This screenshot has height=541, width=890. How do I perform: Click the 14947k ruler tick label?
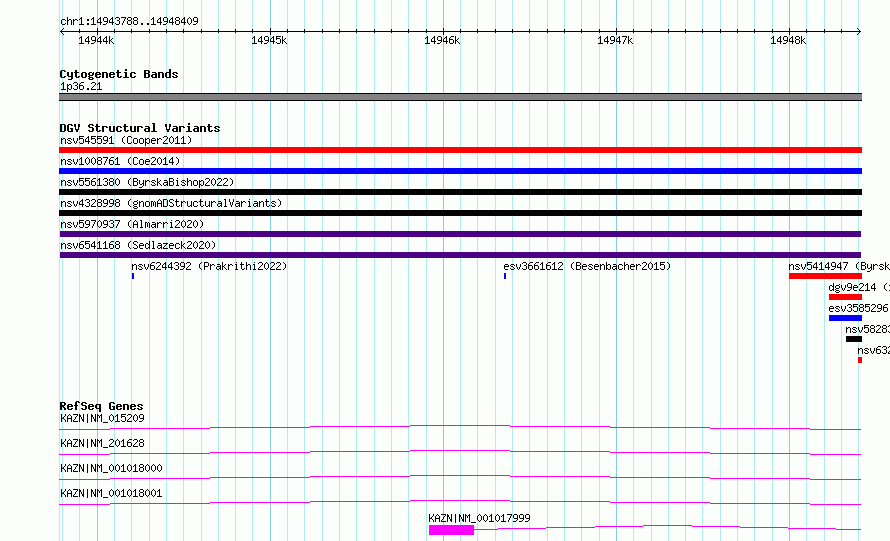(x=615, y=40)
